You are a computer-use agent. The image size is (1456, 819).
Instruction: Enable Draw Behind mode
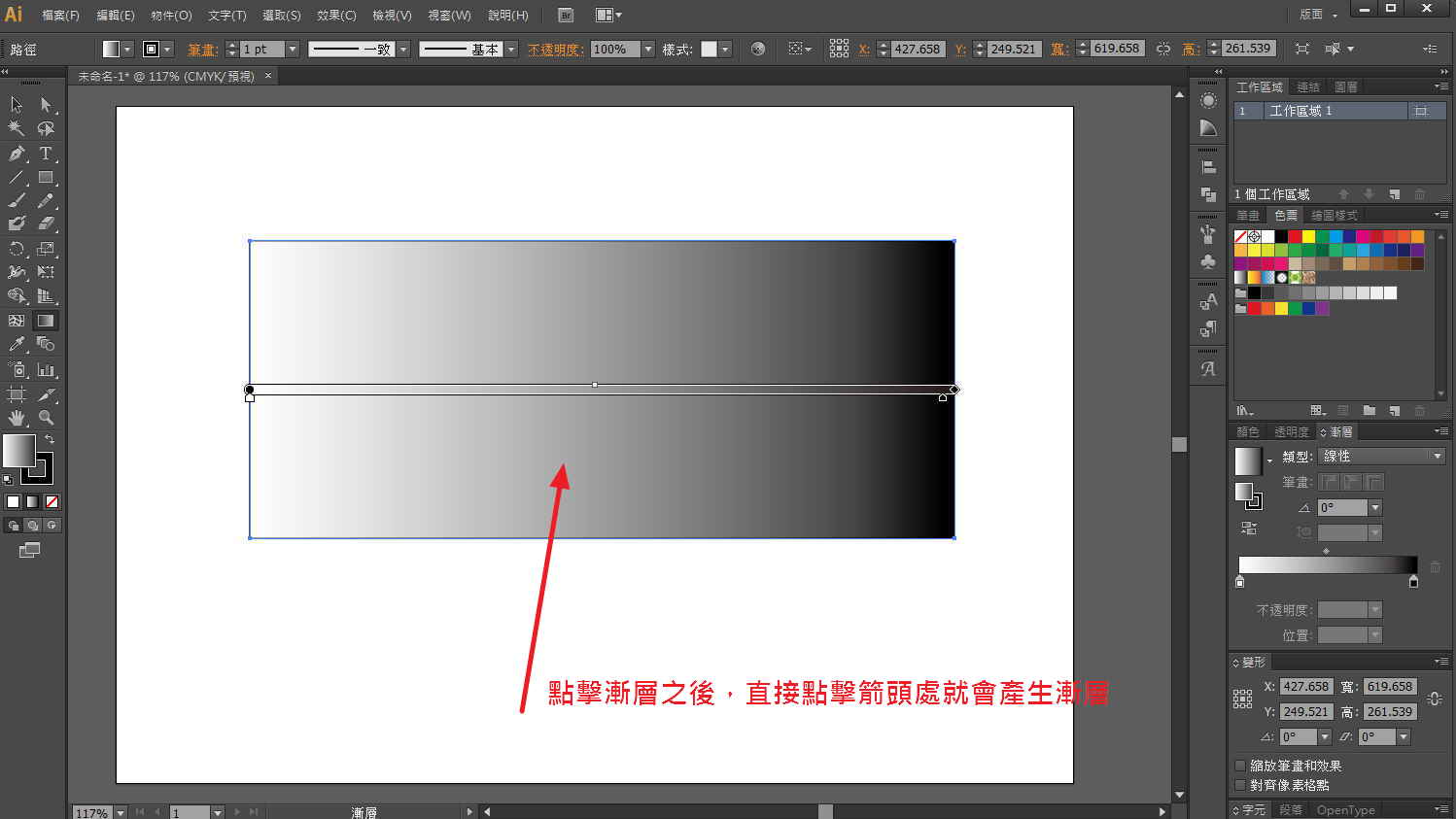pos(32,526)
